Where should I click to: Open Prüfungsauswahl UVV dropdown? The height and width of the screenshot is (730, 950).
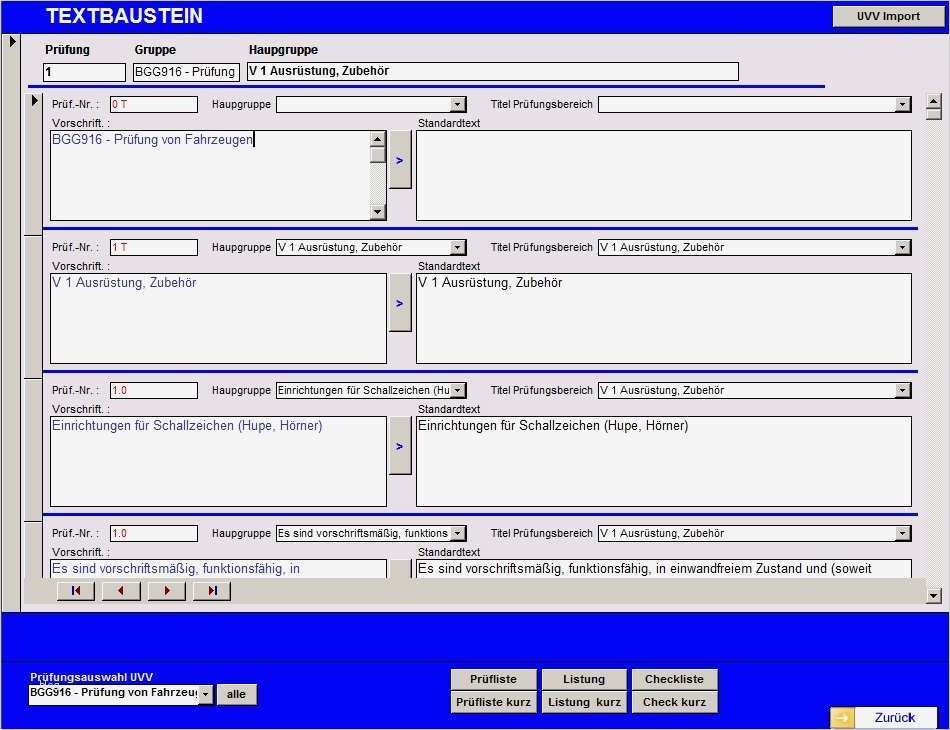pos(206,694)
